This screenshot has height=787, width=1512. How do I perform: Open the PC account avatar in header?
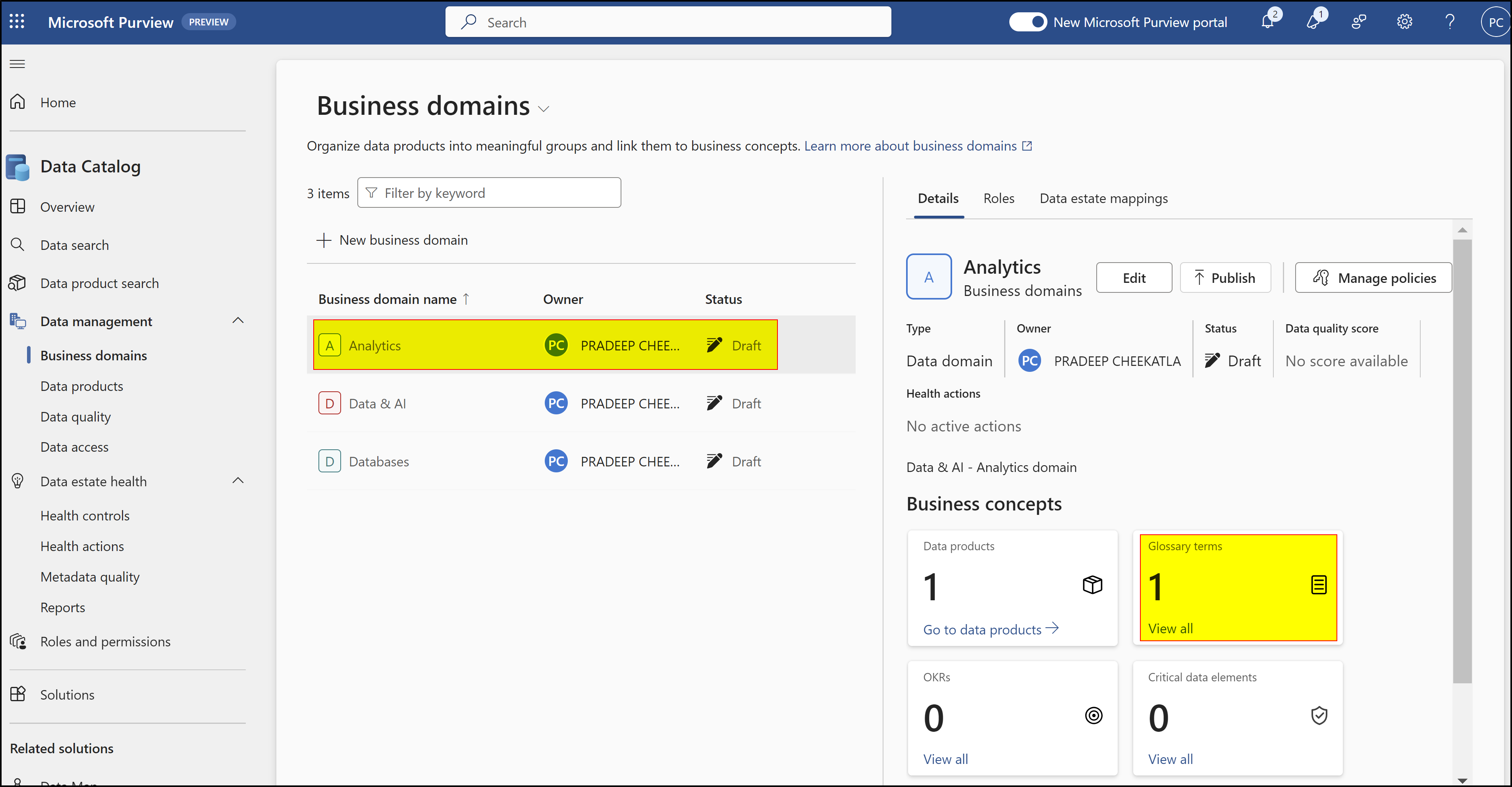click(x=1495, y=22)
